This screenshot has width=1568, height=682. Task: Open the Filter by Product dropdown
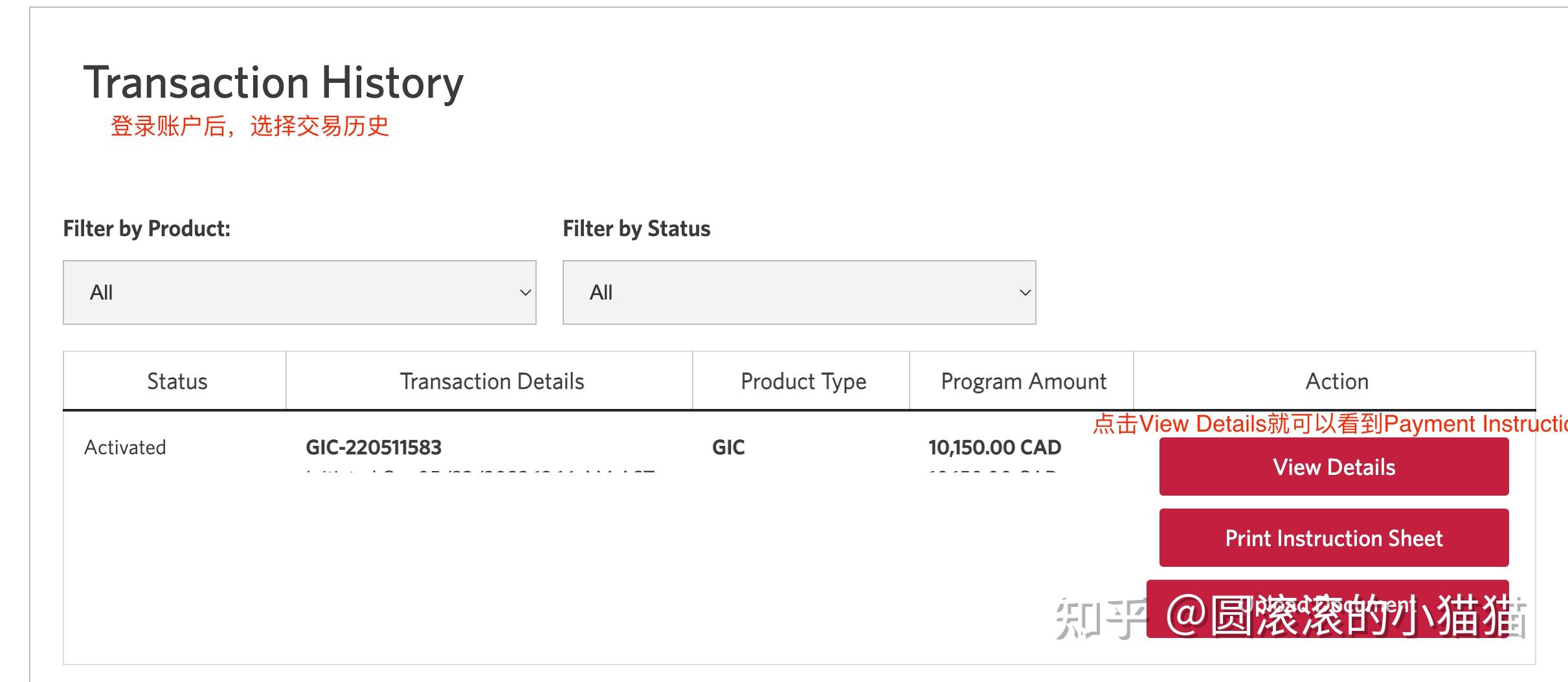click(x=300, y=292)
